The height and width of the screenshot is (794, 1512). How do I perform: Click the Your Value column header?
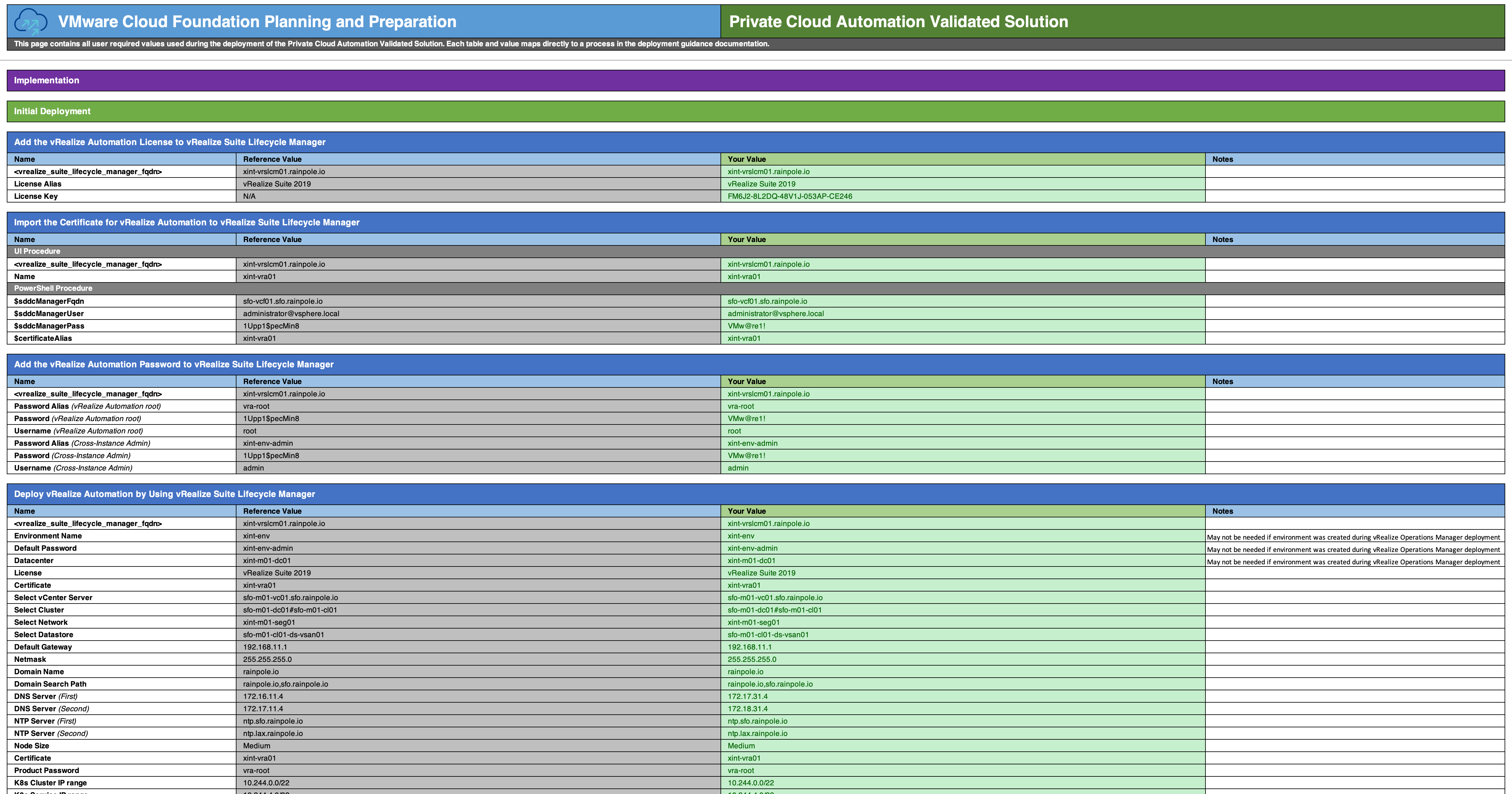pos(746,159)
